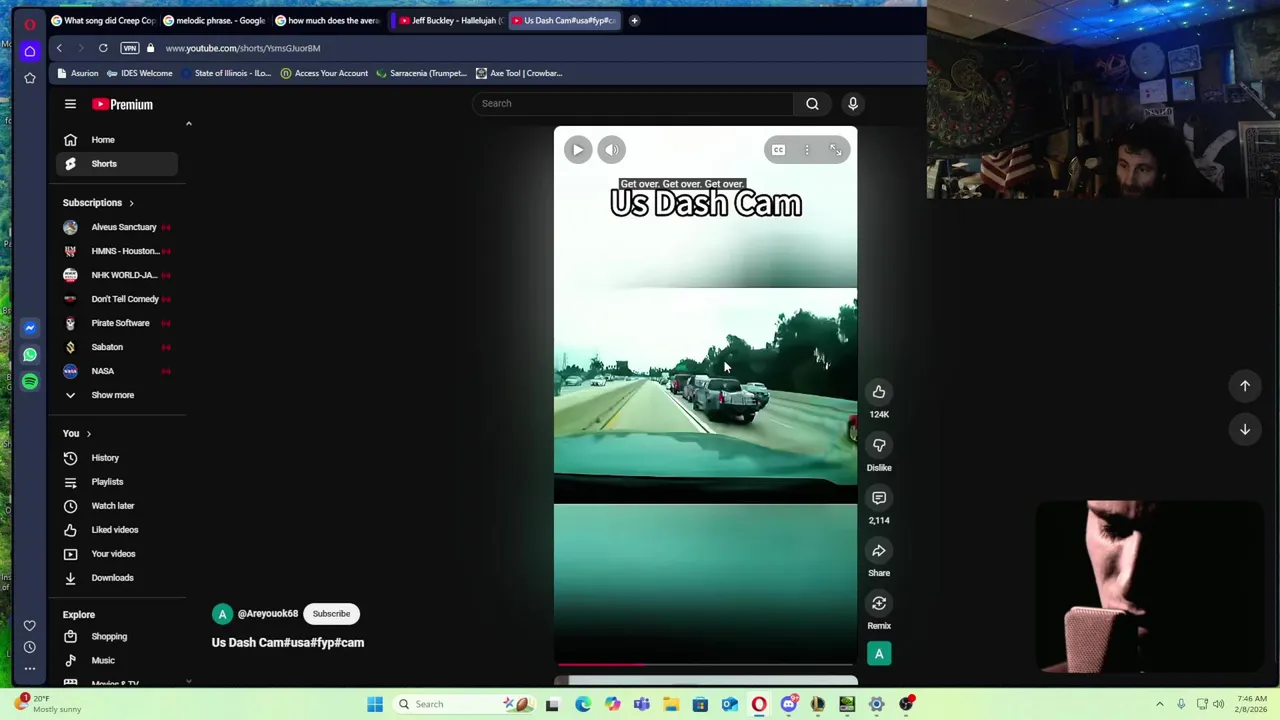Open Asurion bookmark

point(78,73)
